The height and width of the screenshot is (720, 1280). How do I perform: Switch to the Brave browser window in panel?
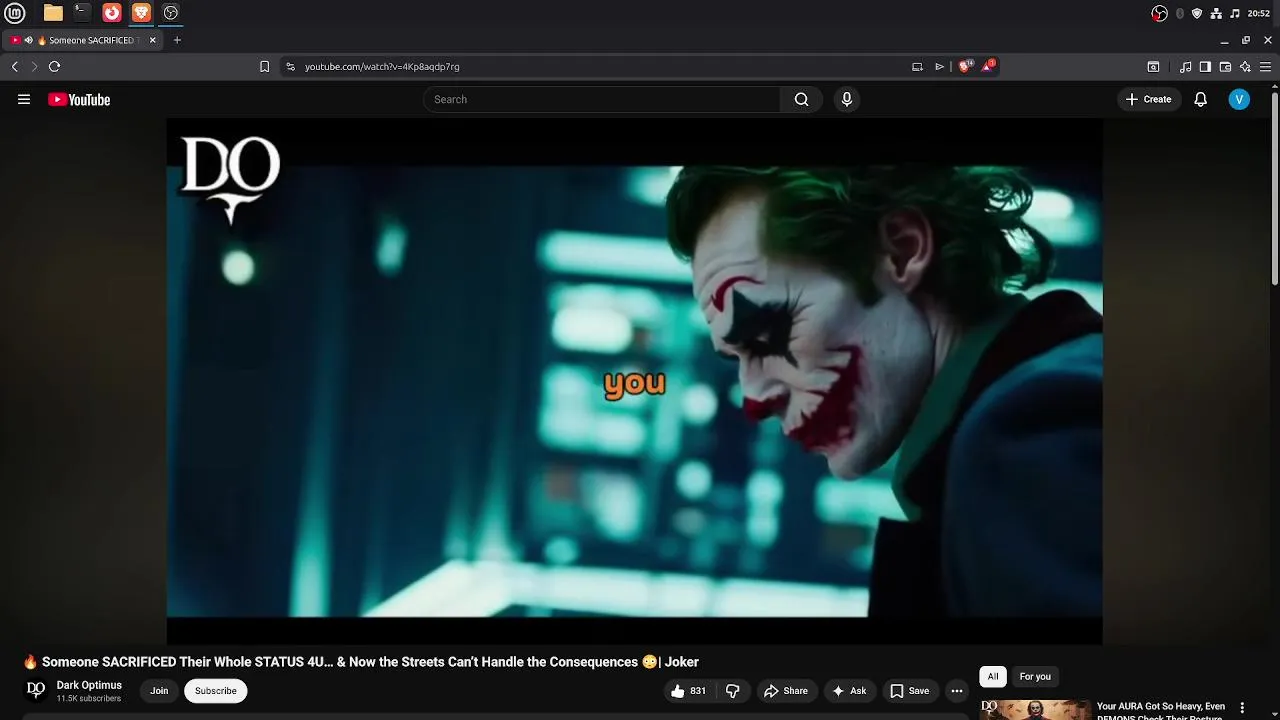tap(141, 13)
